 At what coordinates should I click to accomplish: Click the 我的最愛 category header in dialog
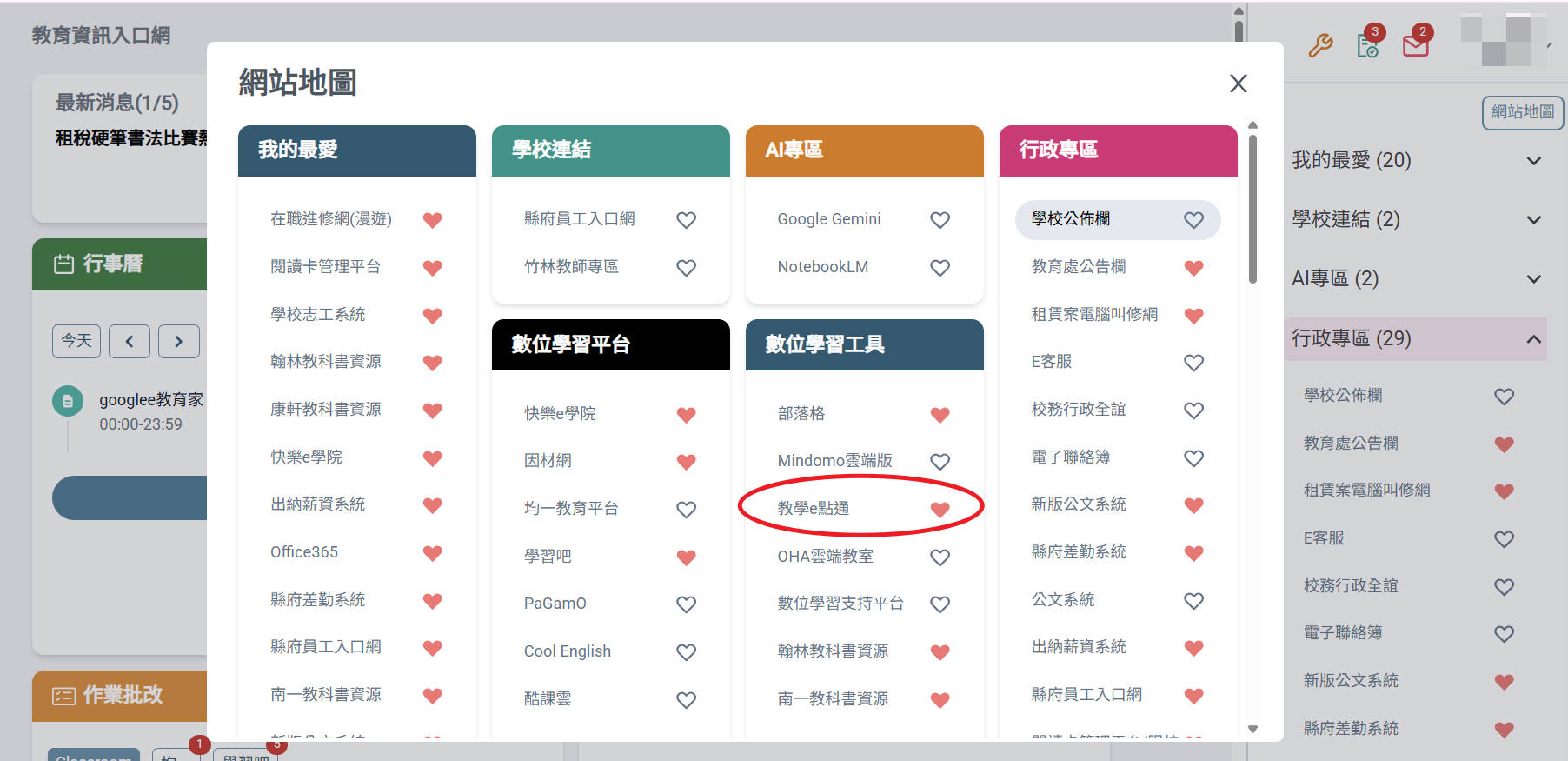pos(357,150)
